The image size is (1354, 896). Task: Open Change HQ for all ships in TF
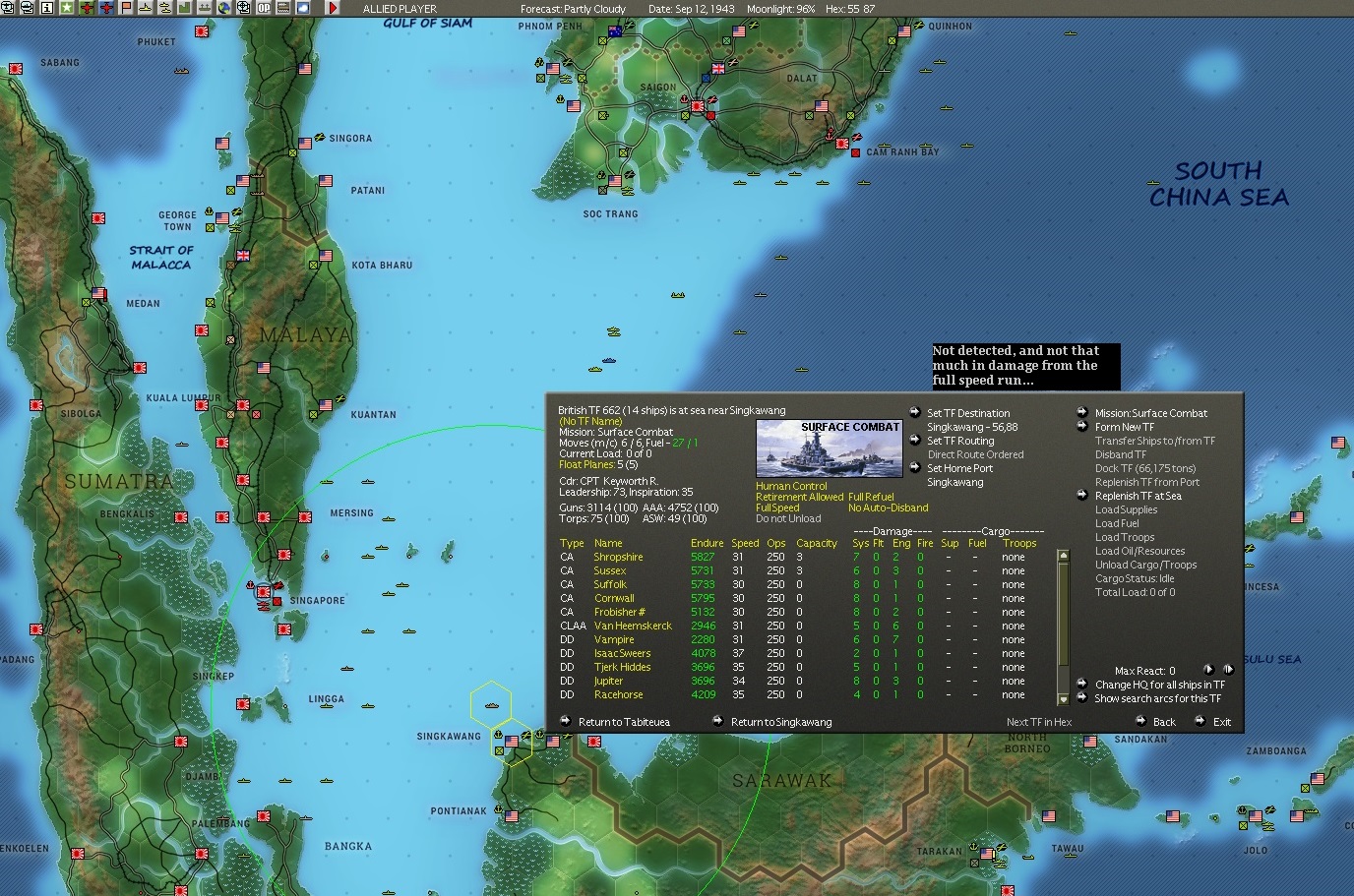pos(1160,685)
